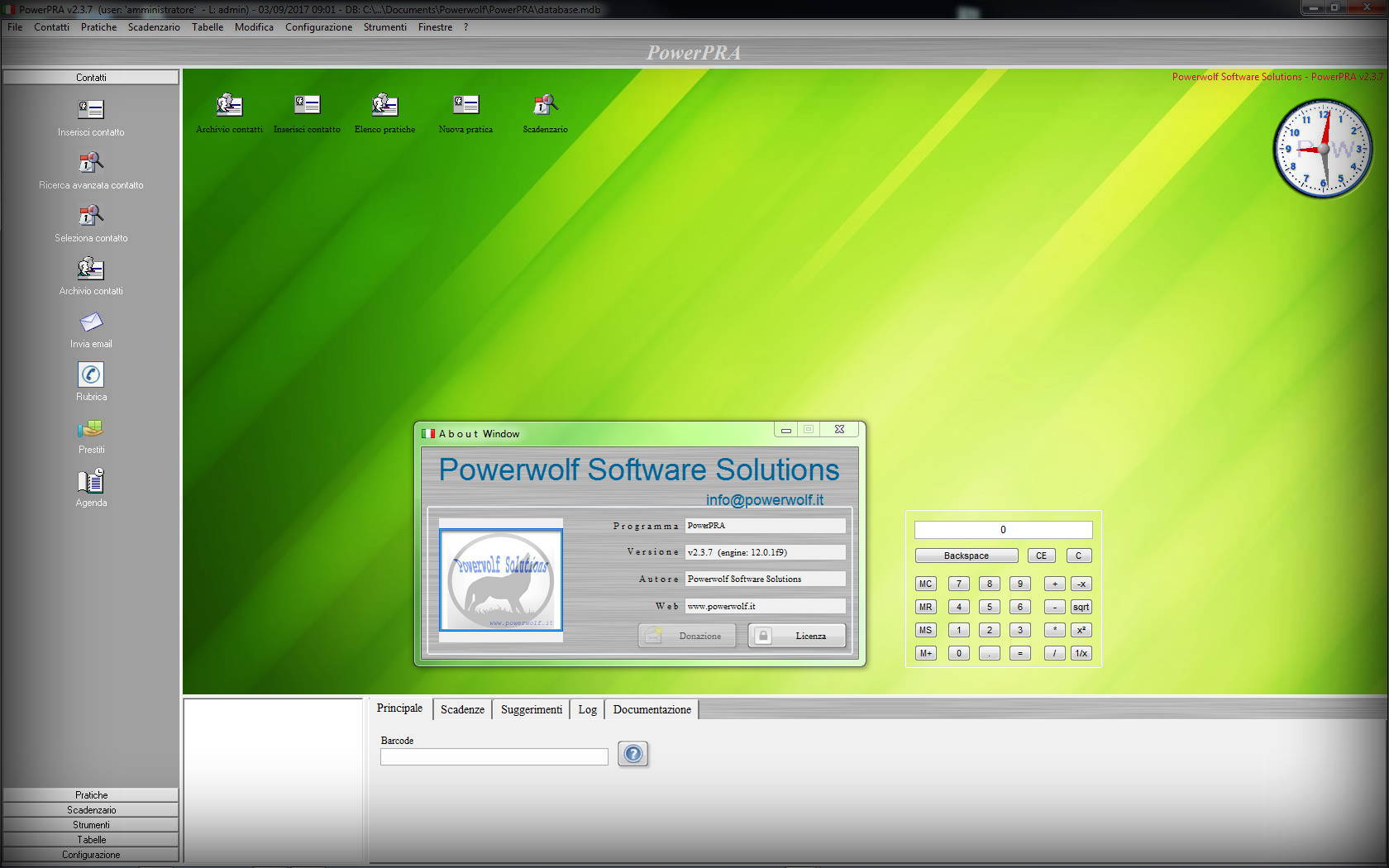Click the calculator MC button
This screenshot has height=868, width=1389.
click(925, 584)
